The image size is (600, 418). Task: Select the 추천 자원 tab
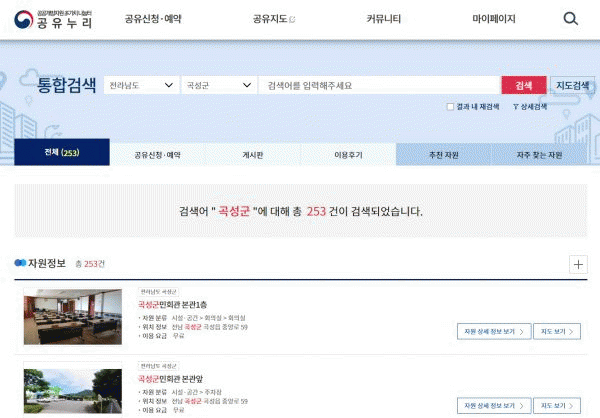[x=444, y=154]
